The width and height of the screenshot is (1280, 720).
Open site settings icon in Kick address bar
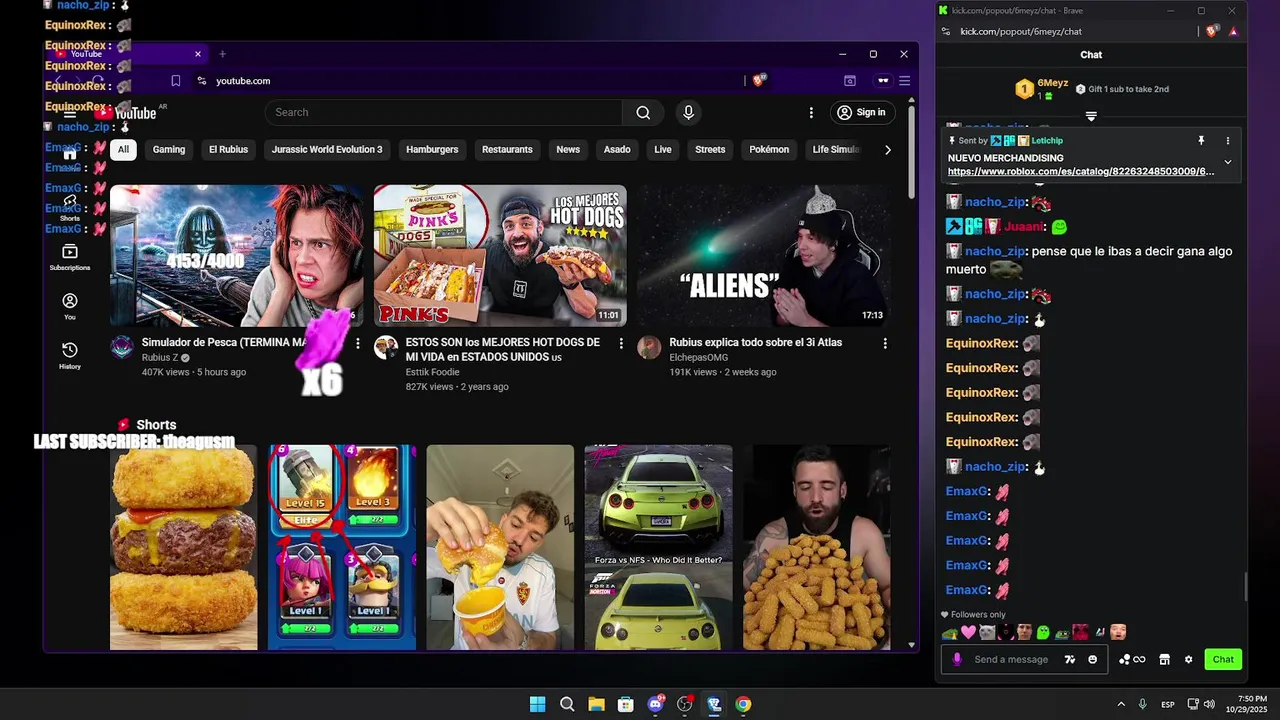[x=946, y=31]
